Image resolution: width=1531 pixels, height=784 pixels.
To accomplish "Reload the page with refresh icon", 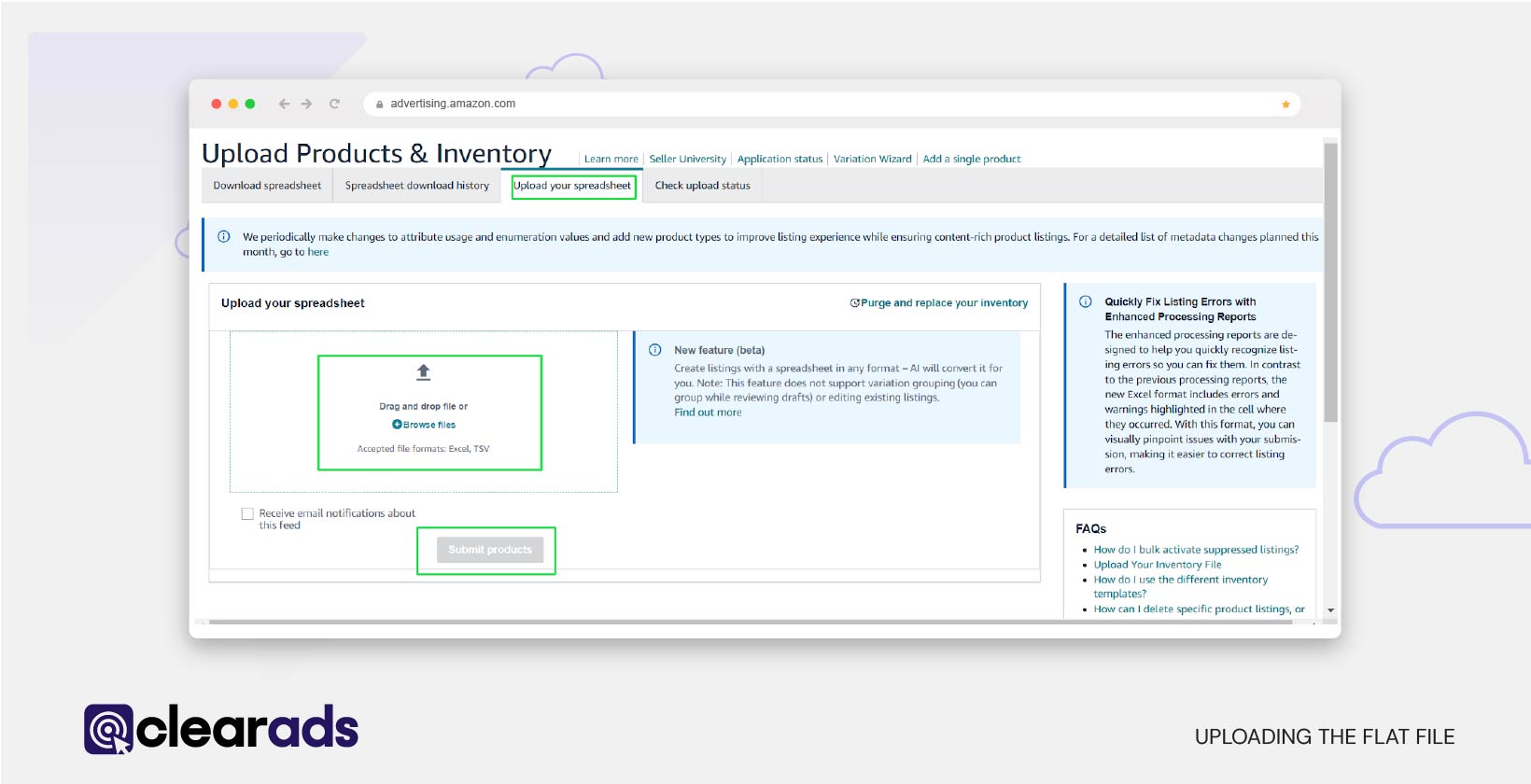I will (x=334, y=104).
